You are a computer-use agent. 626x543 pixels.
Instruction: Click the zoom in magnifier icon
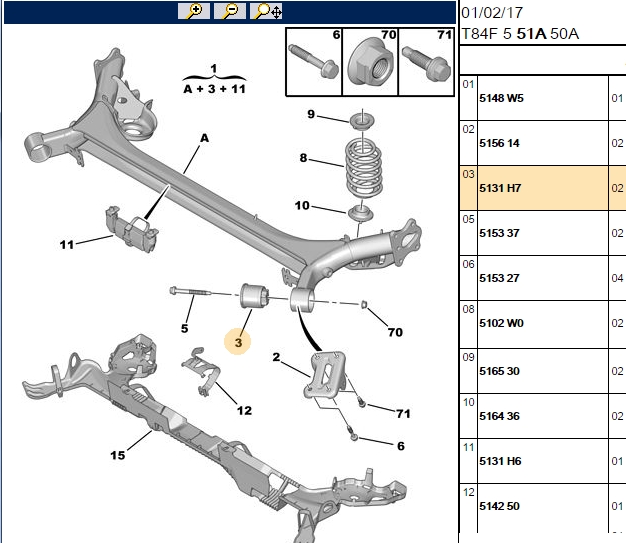click(x=194, y=11)
